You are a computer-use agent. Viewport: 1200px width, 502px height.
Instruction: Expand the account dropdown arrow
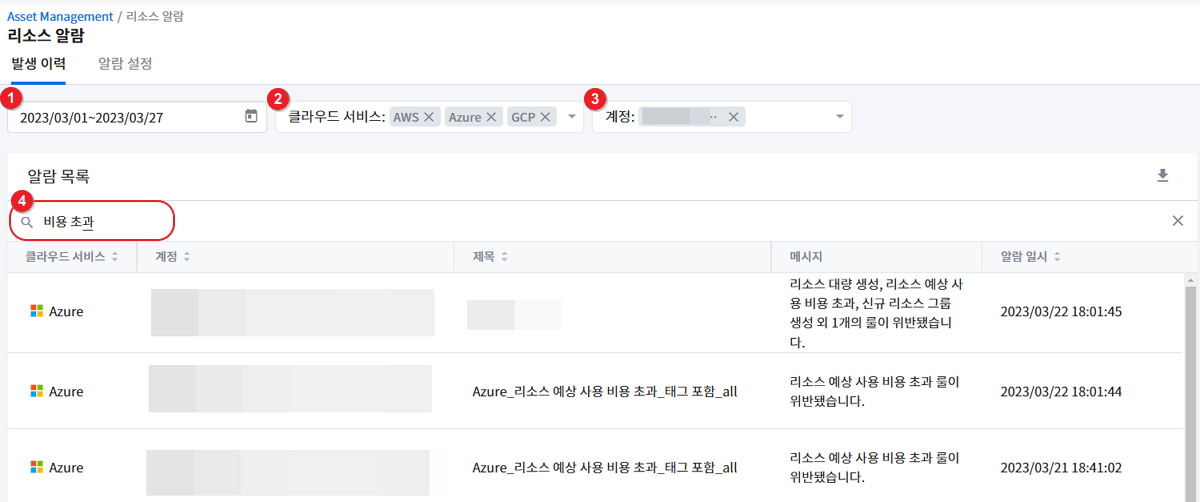839,117
